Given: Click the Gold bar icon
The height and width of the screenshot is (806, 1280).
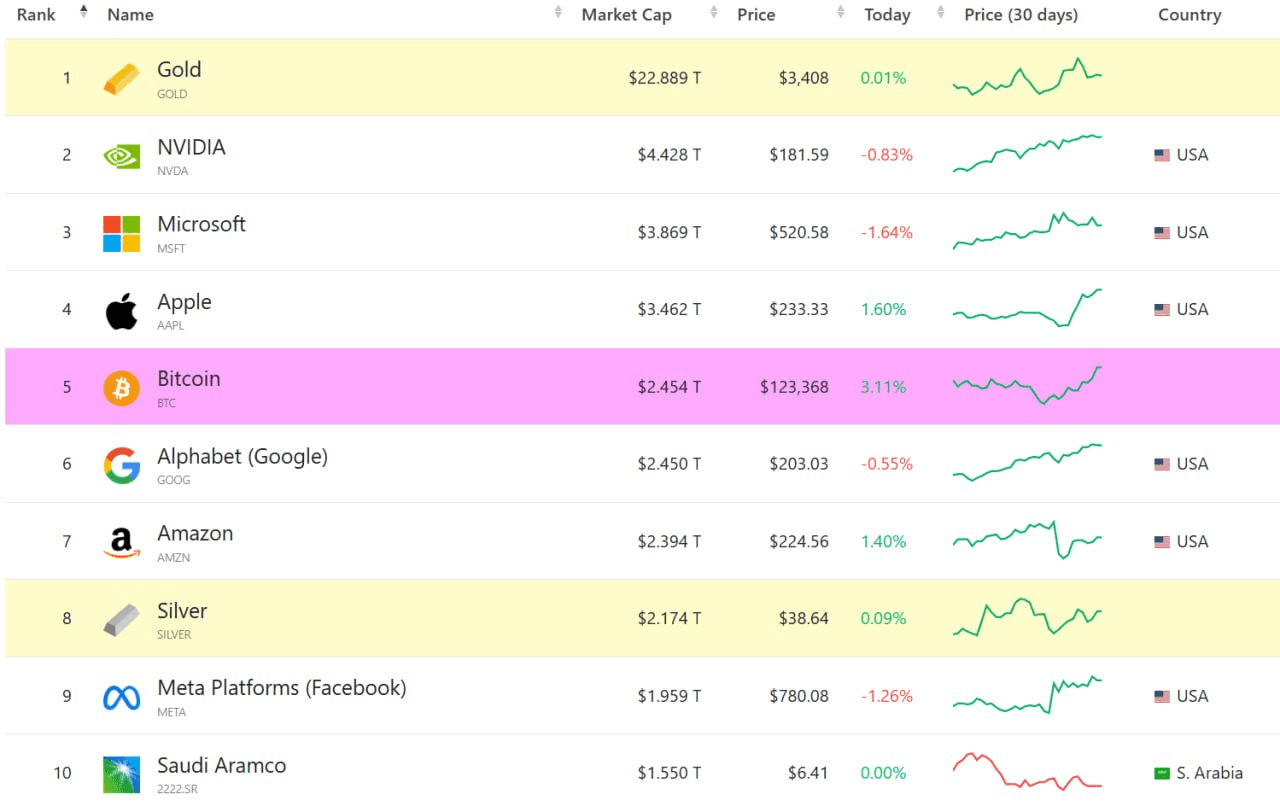Looking at the screenshot, I should pos(122,79).
